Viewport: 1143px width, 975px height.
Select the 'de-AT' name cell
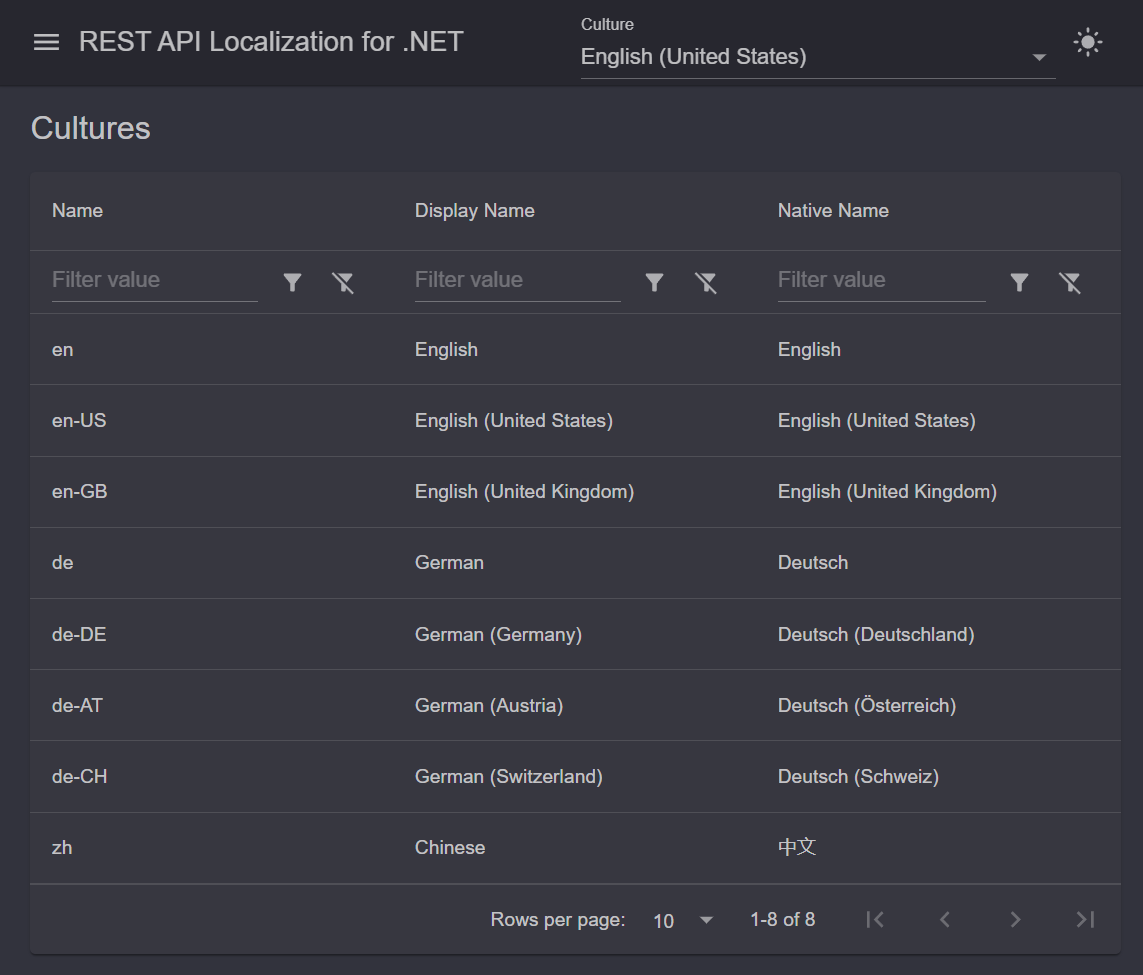77,705
